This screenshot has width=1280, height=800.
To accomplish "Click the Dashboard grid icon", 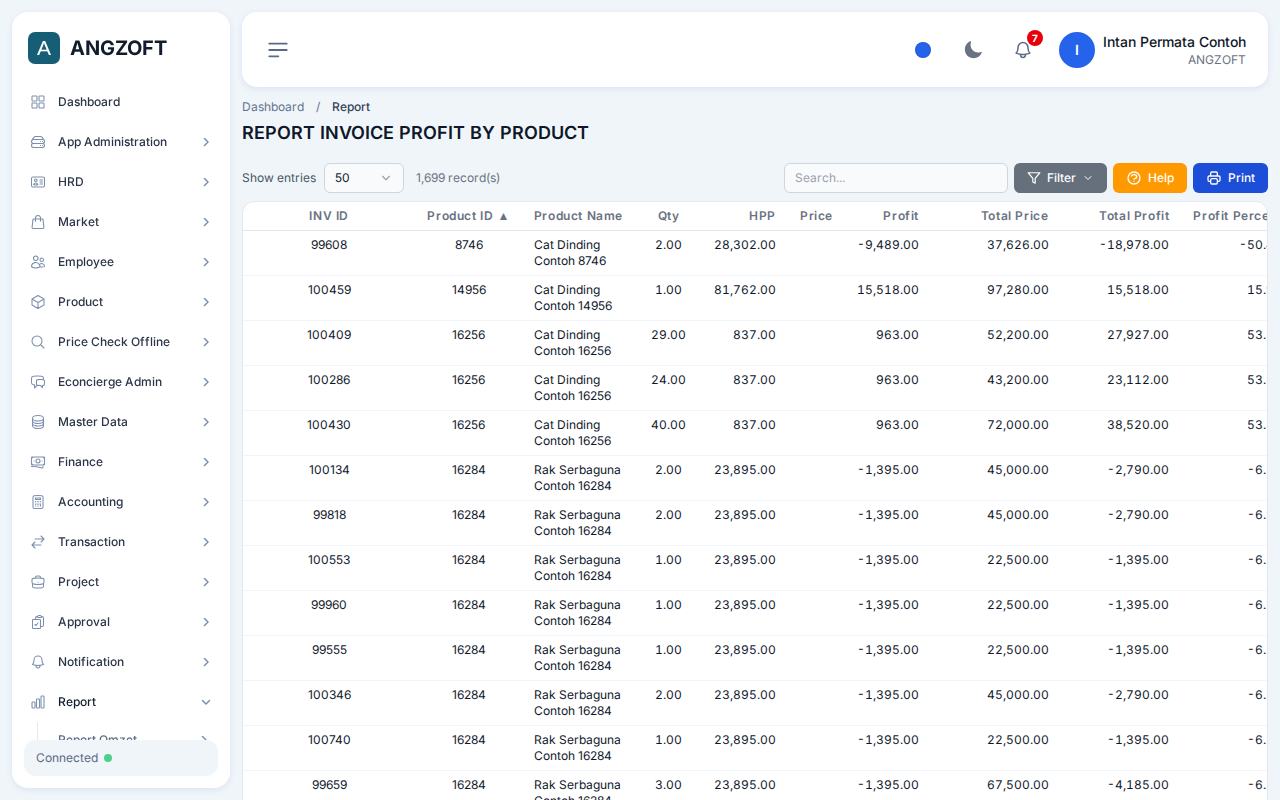I will tap(38, 102).
